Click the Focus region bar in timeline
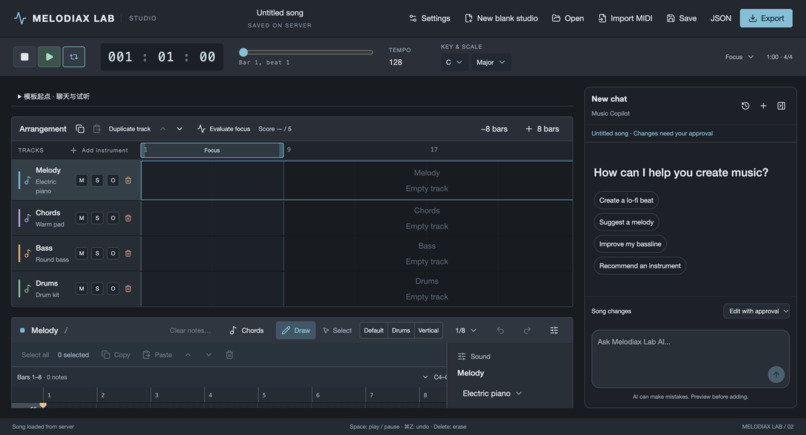Viewport: 806px width, 435px height. pos(212,150)
